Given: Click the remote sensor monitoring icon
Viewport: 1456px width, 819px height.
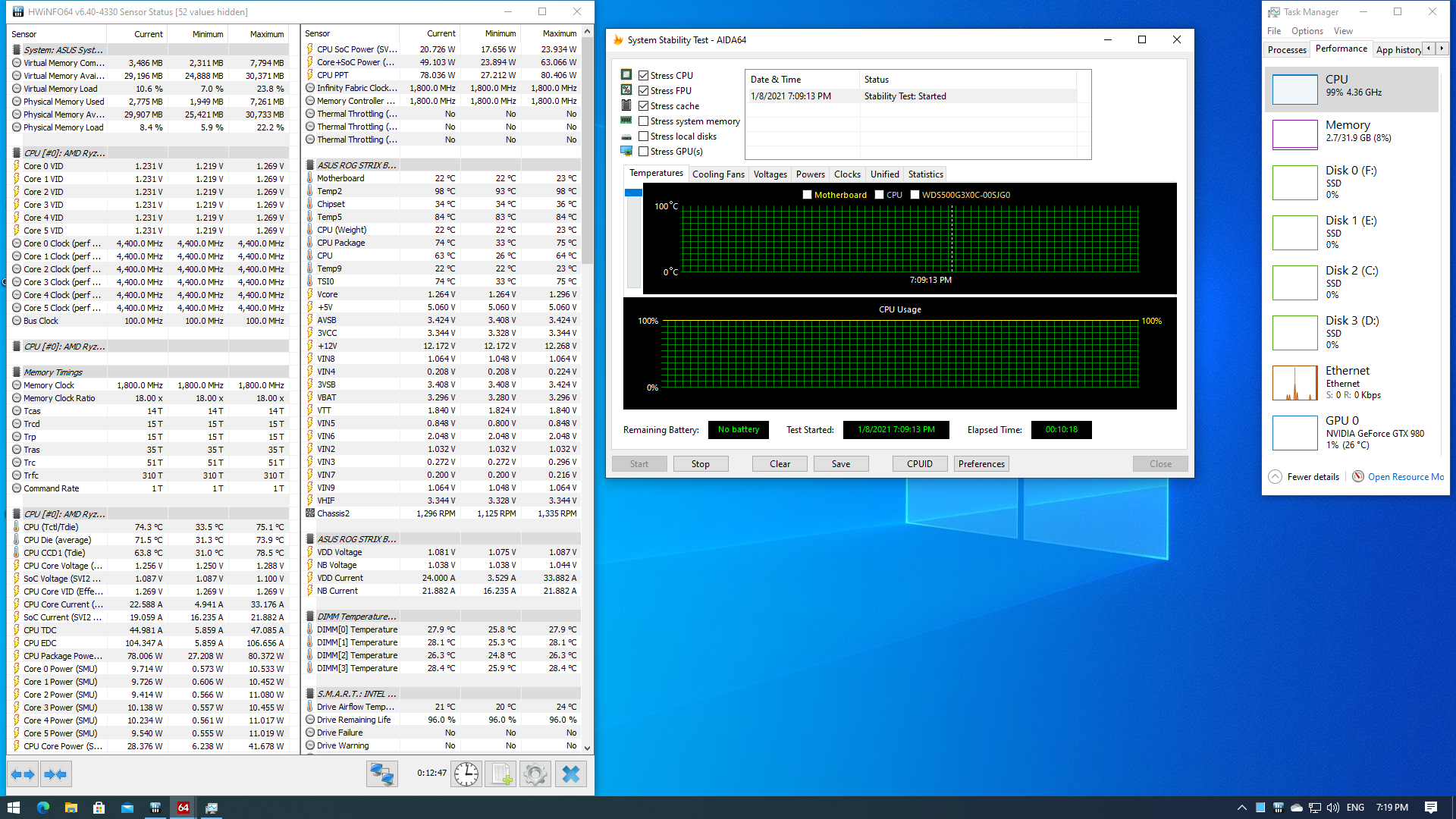Looking at the screenshot, I should [x=381, y=773].
